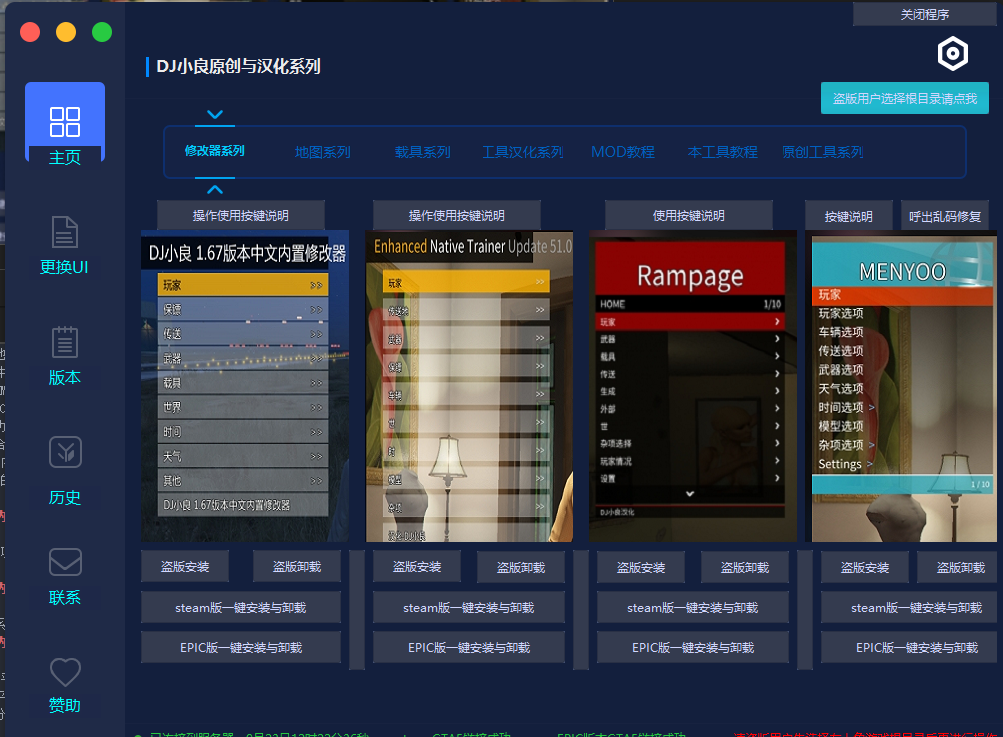Switch to the 地图系列 tab
The height and width of the screenshot is (737, 1003).
point(322,152)
